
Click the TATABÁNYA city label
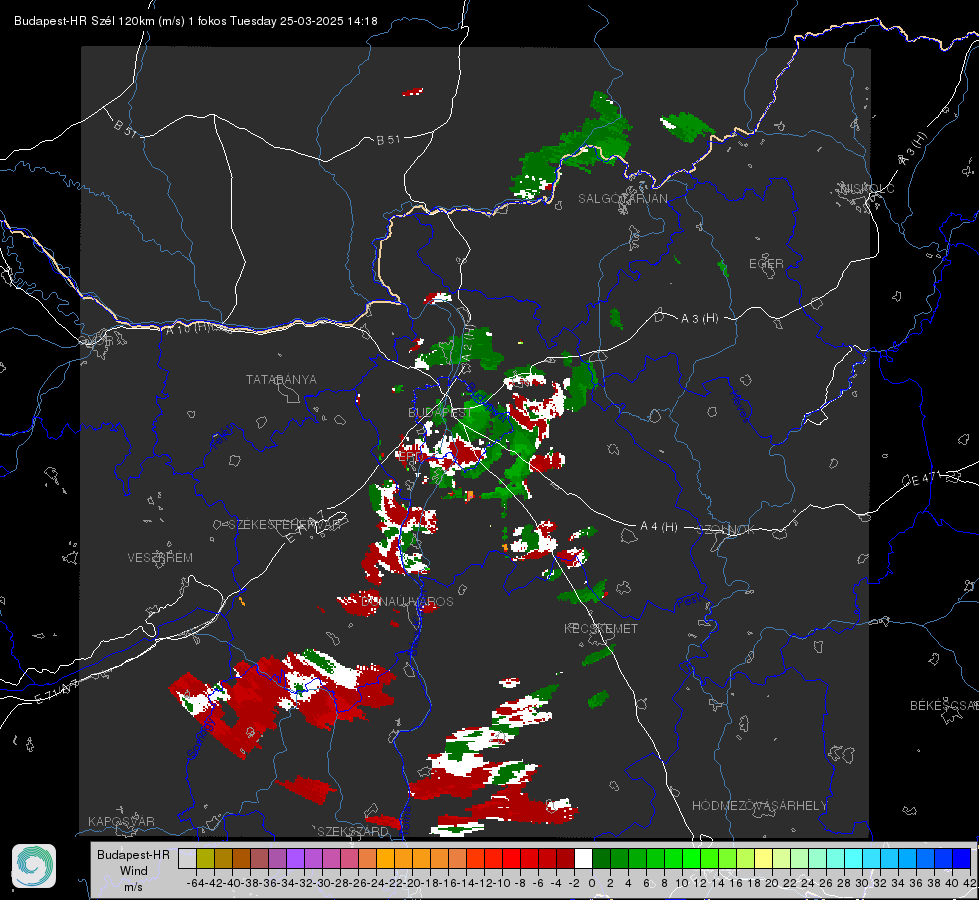point(281,380)
